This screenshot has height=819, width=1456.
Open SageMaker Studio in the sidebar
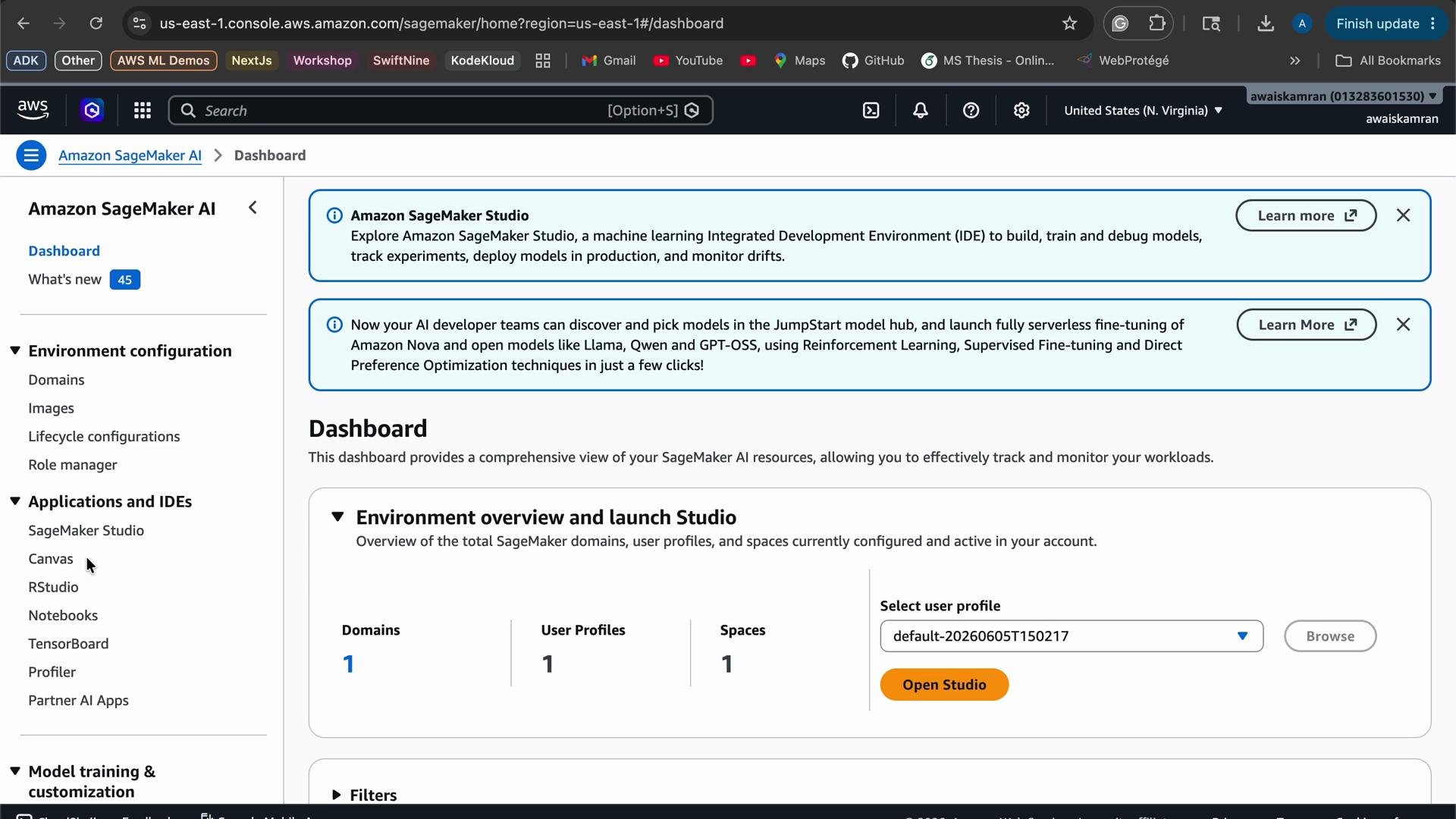86,531
